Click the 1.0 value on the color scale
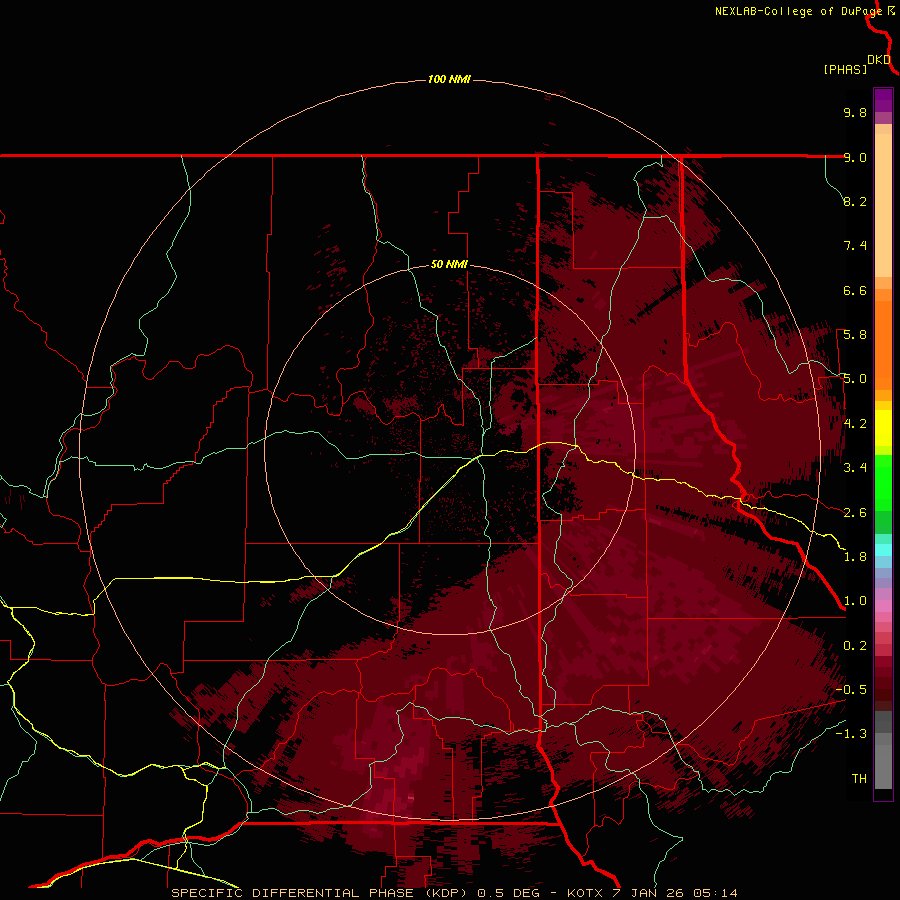Image resolution: width=900 pixels, height=900 pixels. [855, 601]
